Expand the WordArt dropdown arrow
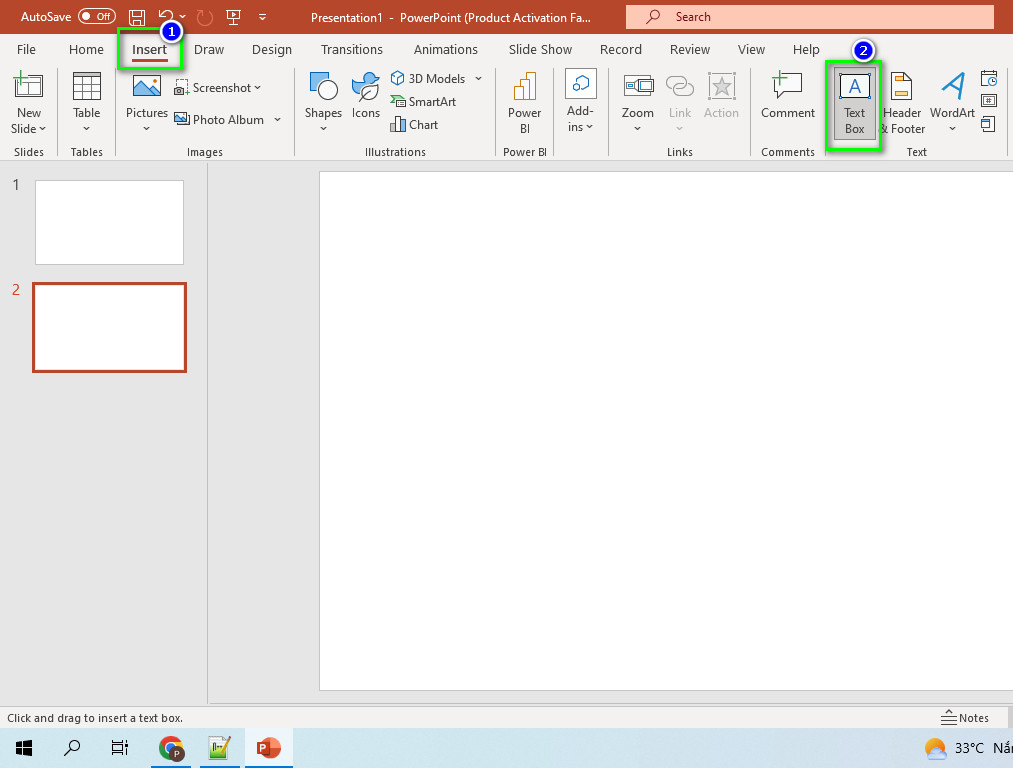The height and width of the screenshot is (768, 1013). pos(952,129)
